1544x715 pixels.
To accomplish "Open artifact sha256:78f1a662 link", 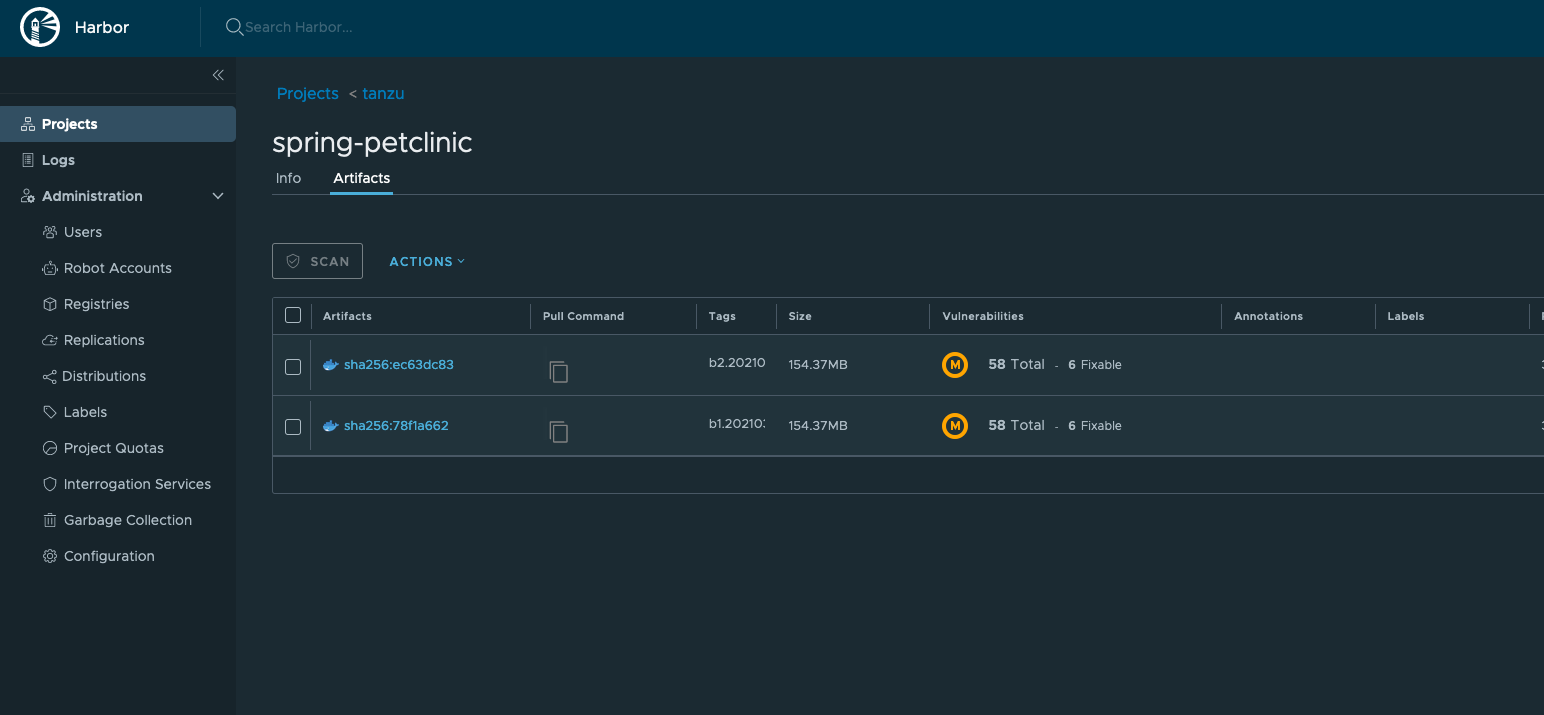I will (x=396, y=426).
